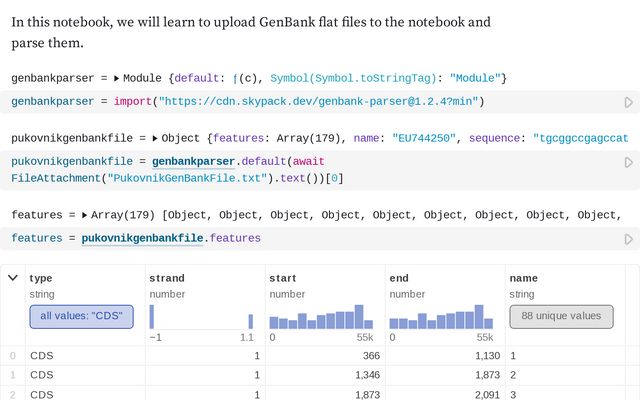Screen dimensions: 640x400
Task: Open table options chevron beside type column
Action: 13,278
